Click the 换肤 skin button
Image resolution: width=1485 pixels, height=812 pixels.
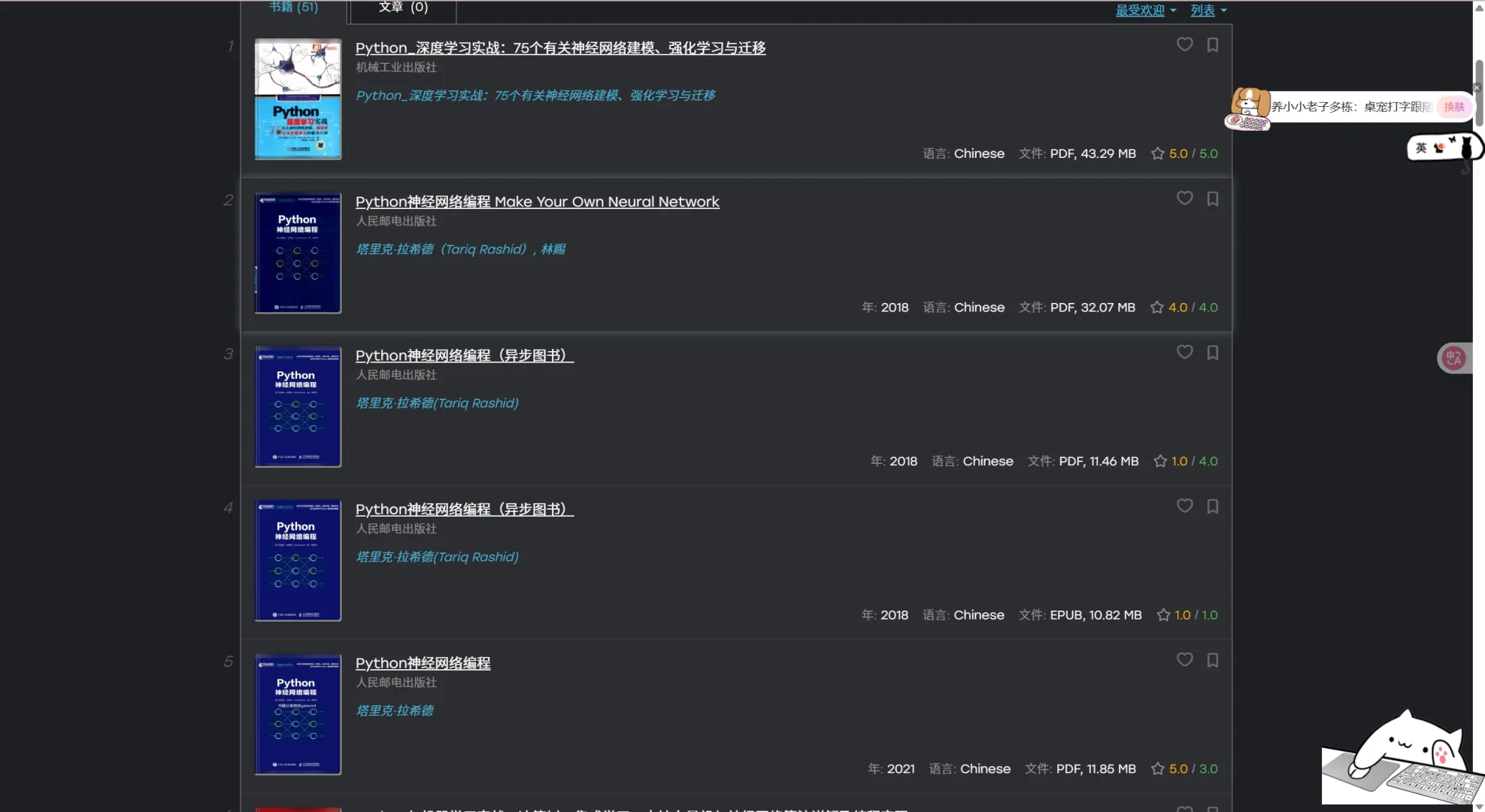tap(1453, 107)
